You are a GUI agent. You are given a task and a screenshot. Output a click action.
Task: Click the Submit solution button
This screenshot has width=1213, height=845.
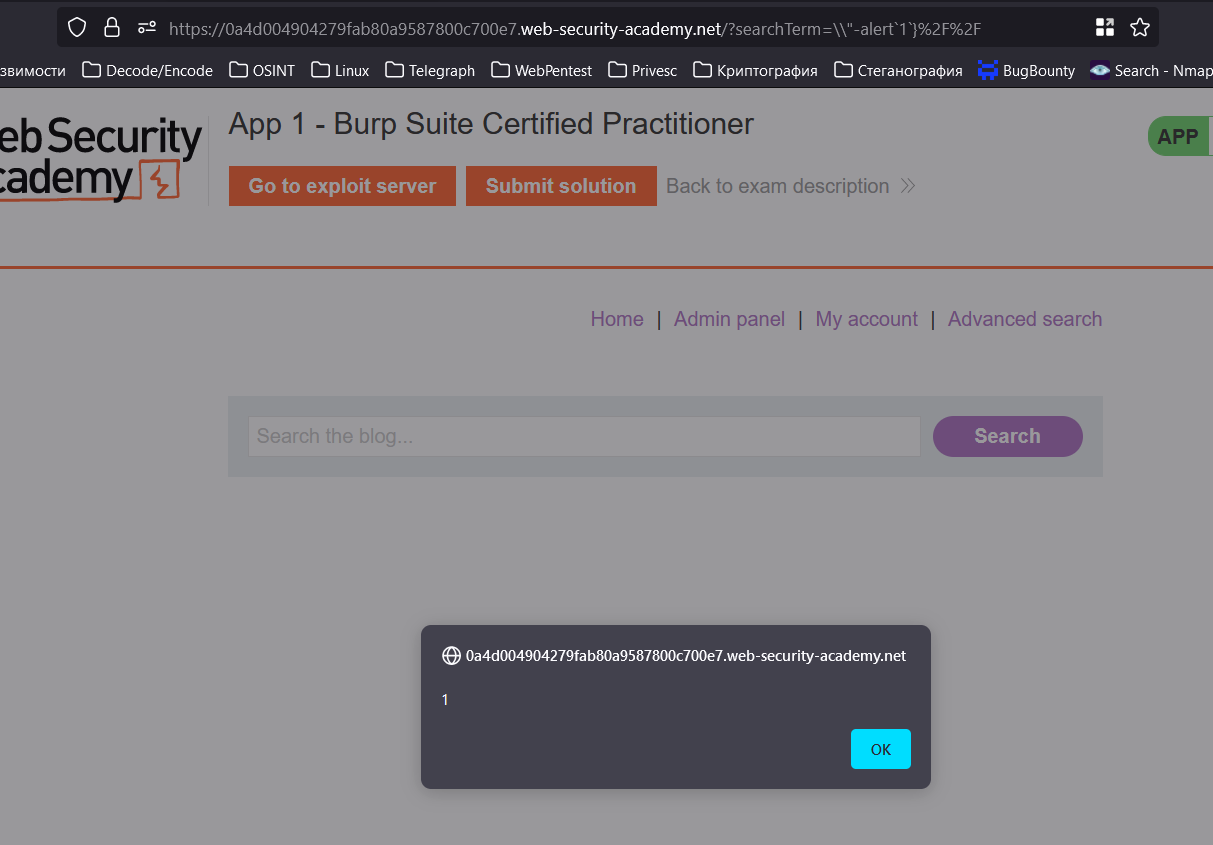(561, 186)
